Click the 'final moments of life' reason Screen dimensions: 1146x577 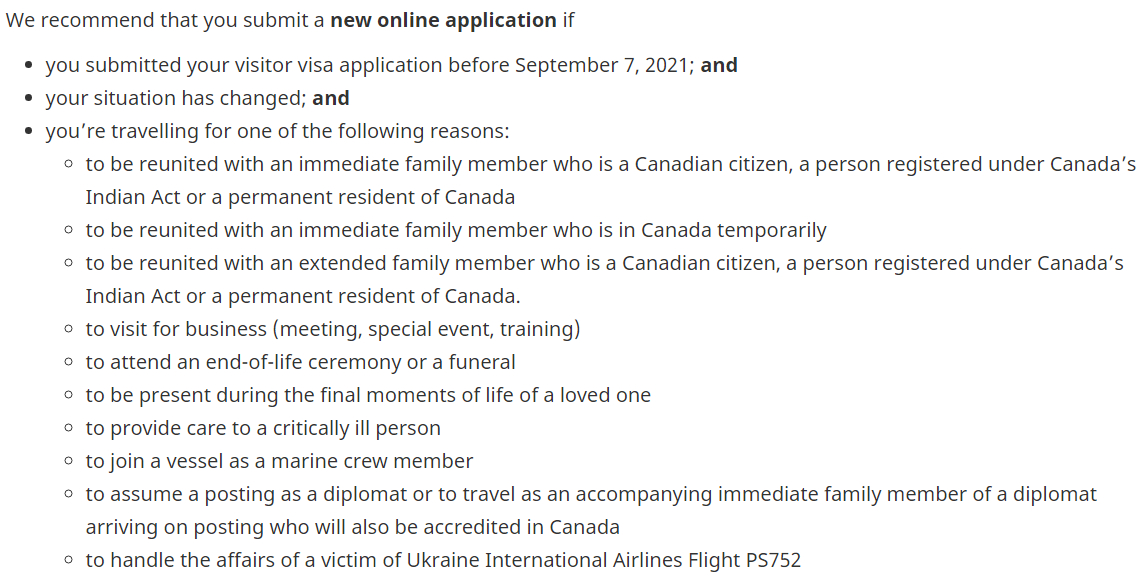(x=368, y=395)
